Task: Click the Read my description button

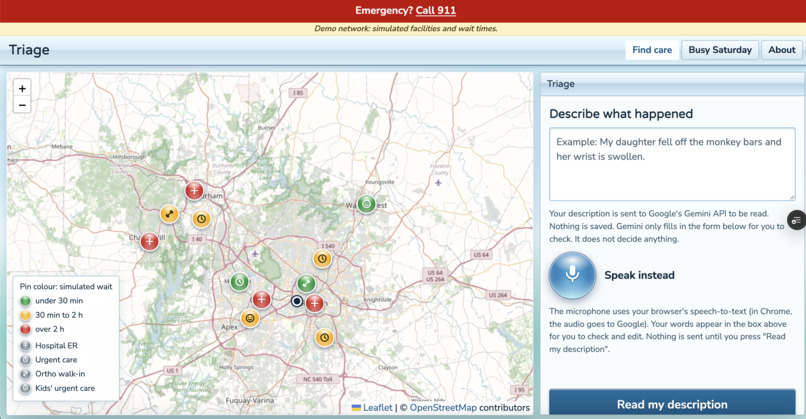Action: (672, 404)
